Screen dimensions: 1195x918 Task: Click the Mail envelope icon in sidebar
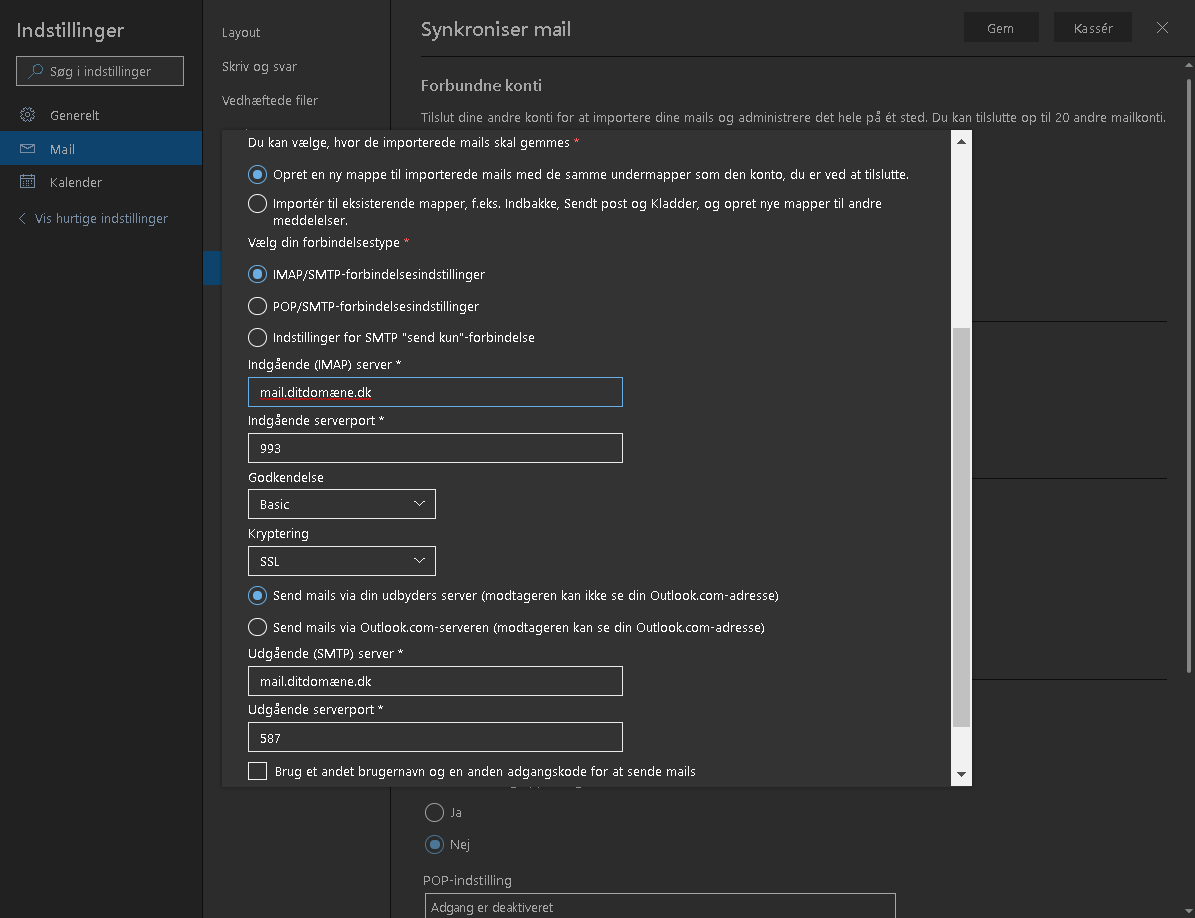pos(28,149)
